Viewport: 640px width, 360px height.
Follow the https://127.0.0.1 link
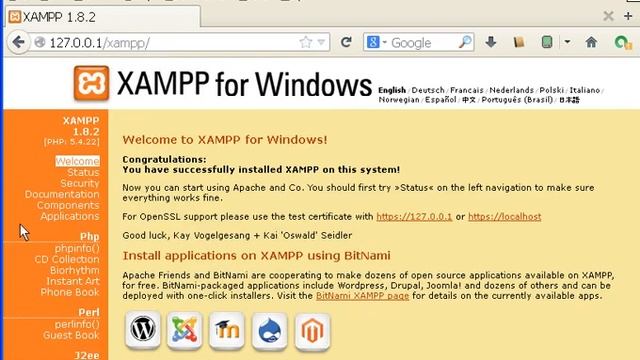tap(414, 217)
